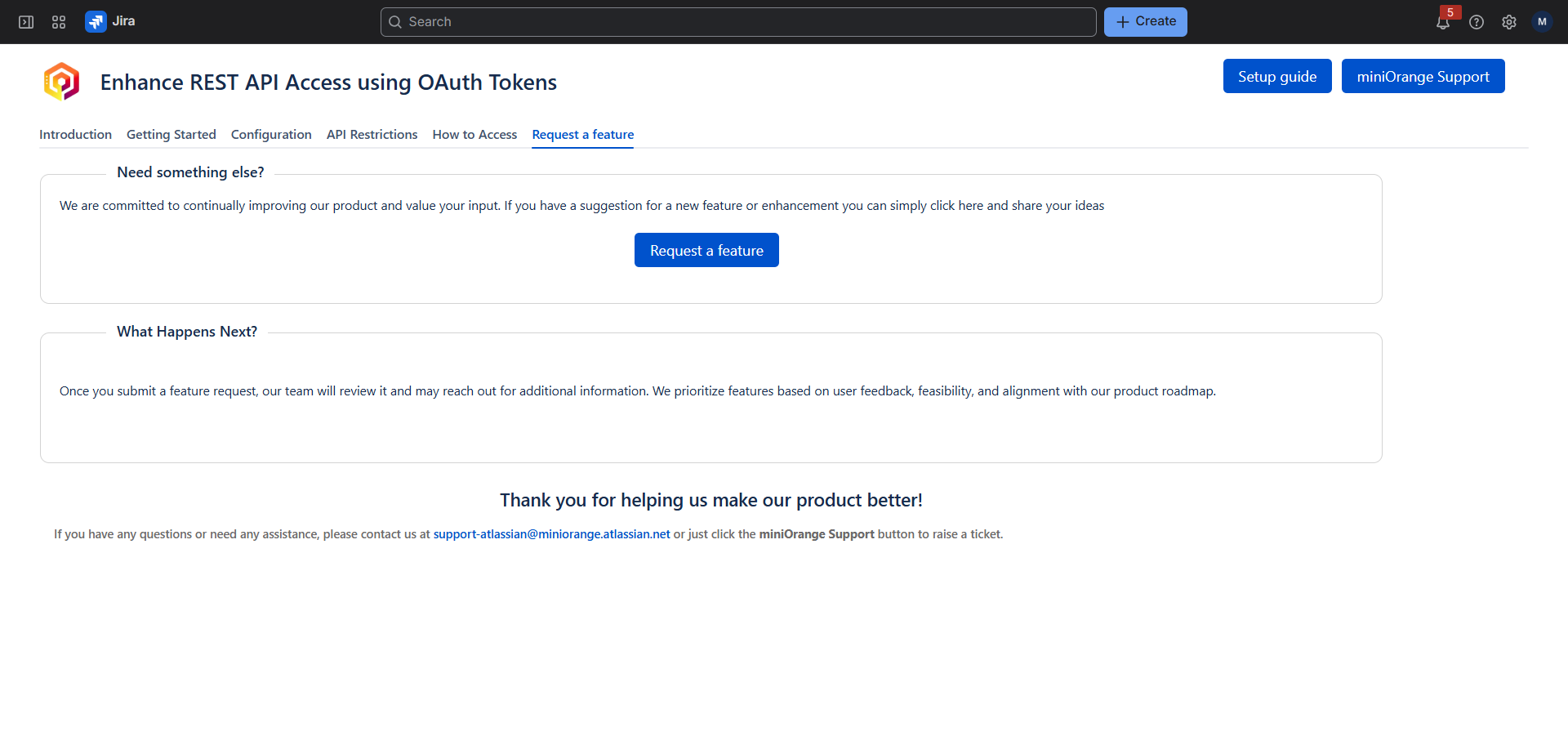
Task: Click the miniOrange hexagon logo
Action: pyautogui.click(x=61, y=82)
